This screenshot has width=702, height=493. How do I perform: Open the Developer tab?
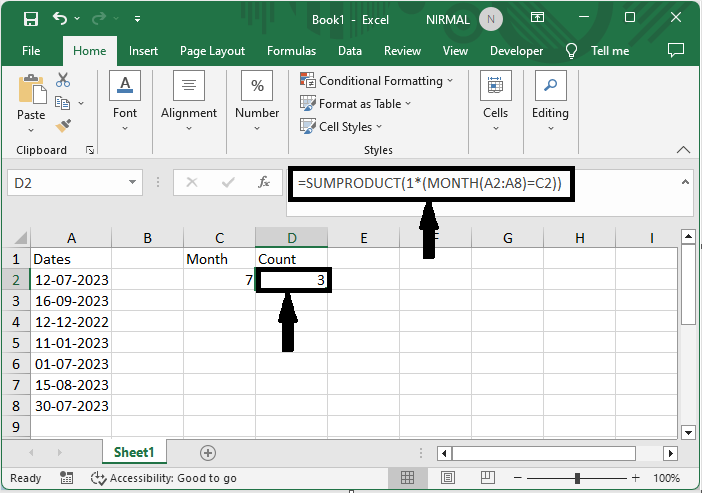516,51
